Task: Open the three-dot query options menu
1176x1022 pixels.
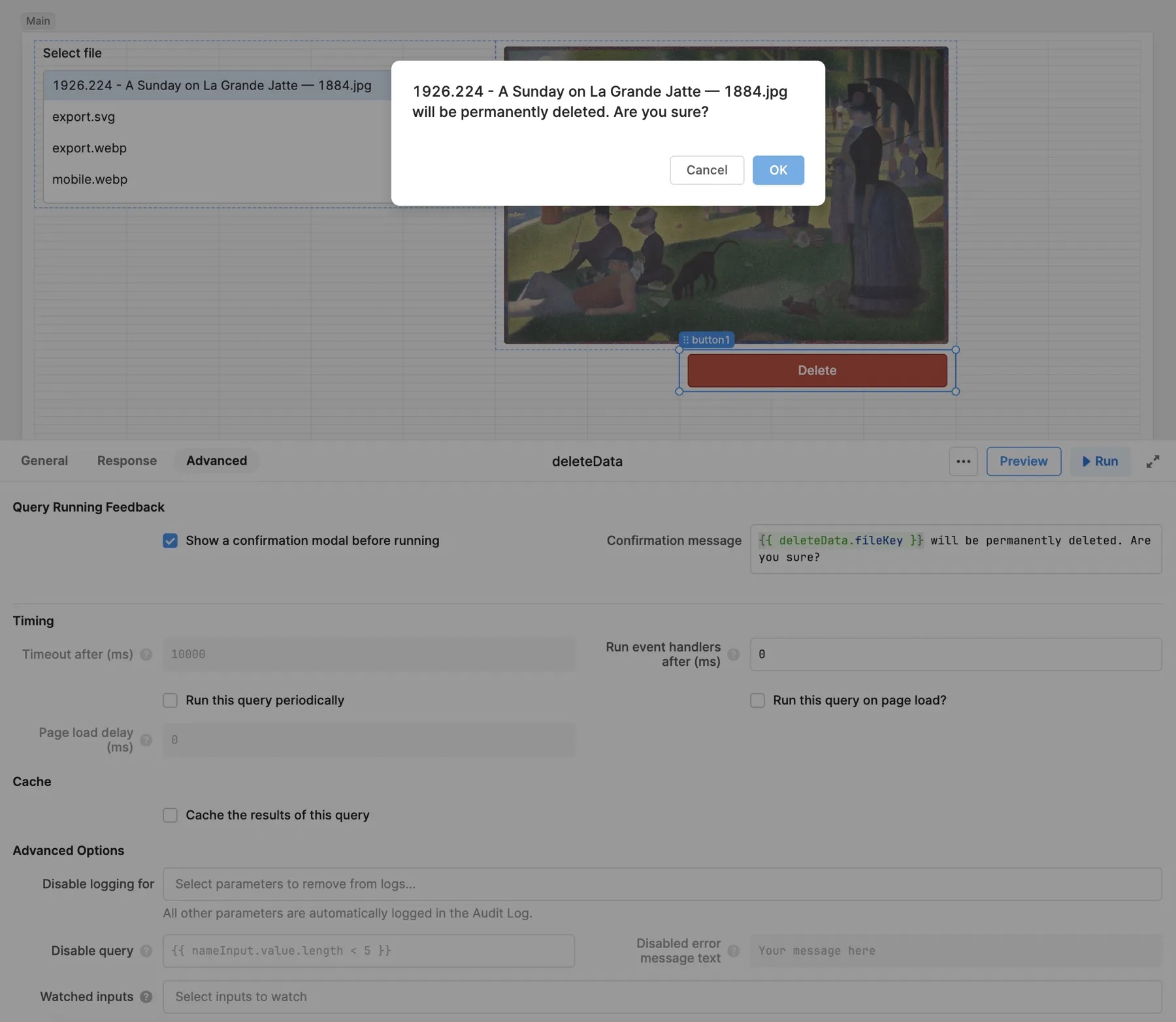Action: pos(964,461)
